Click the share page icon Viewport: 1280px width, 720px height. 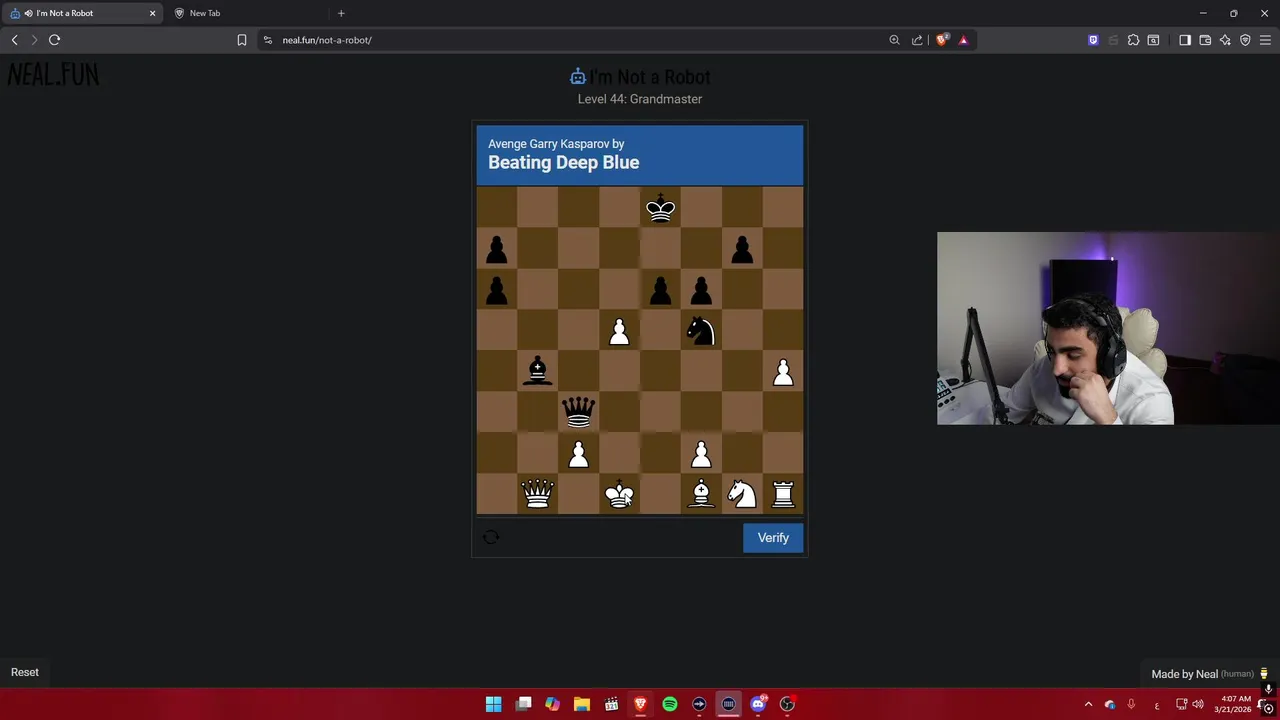(917, 40)
